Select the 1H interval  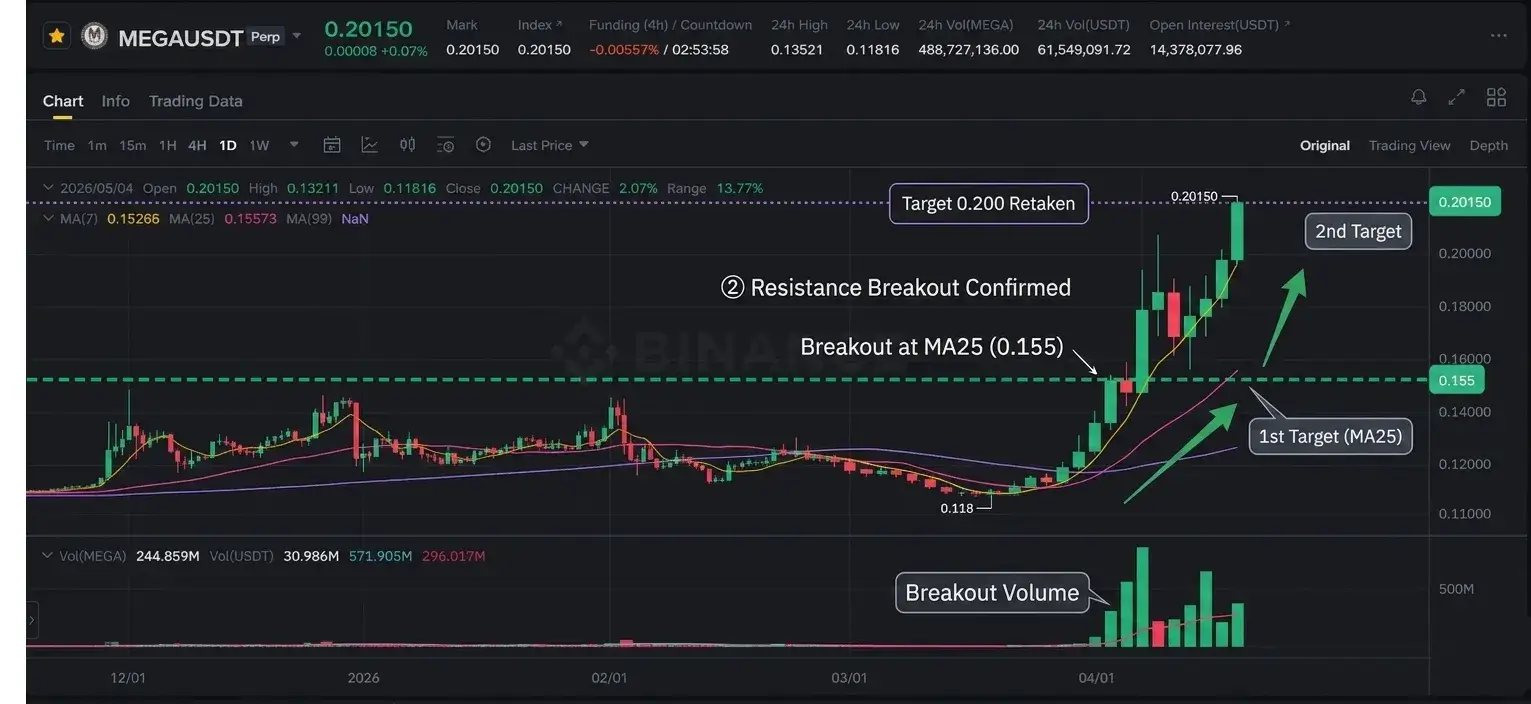168,145
